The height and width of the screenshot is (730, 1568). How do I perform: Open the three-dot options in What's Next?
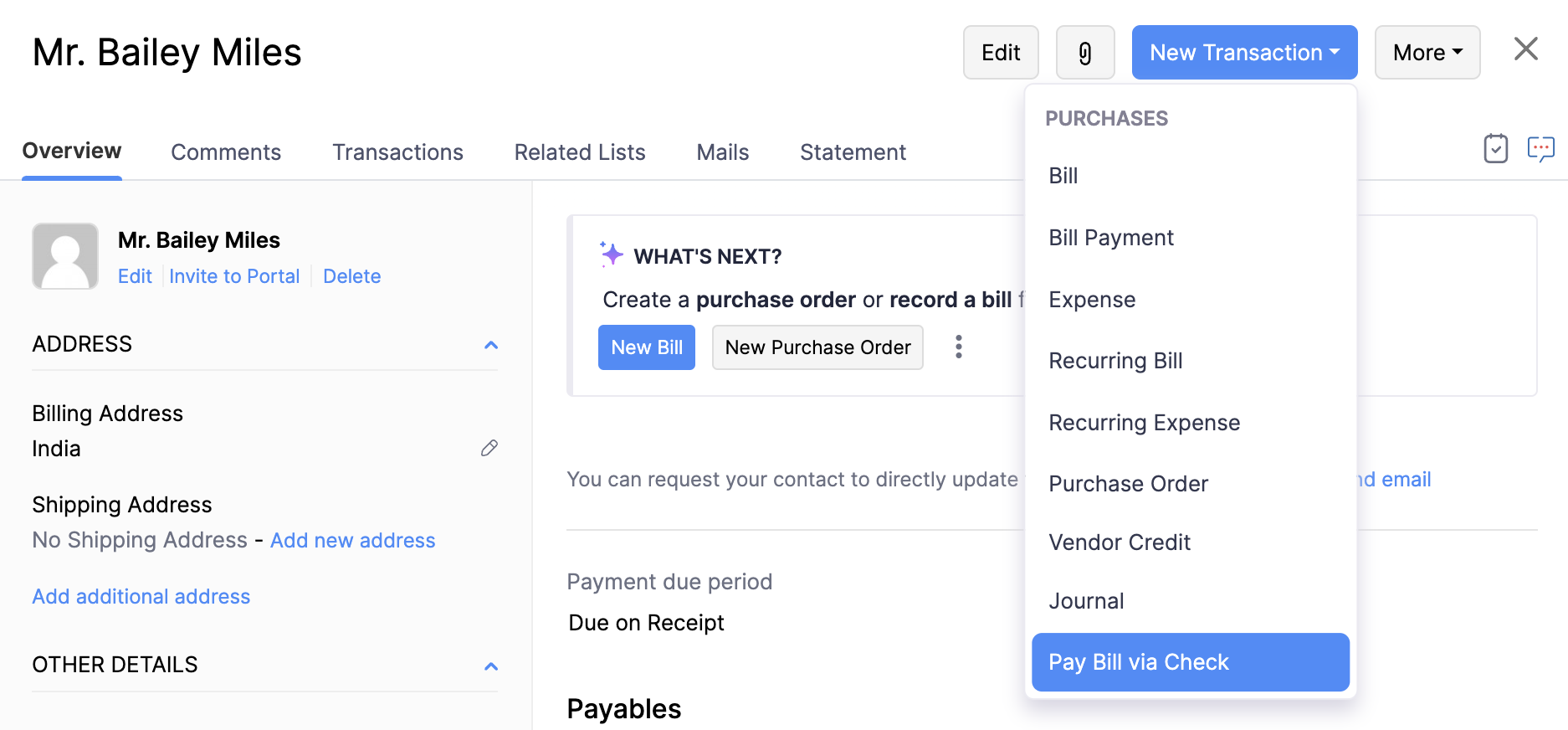tap(959, 347)
